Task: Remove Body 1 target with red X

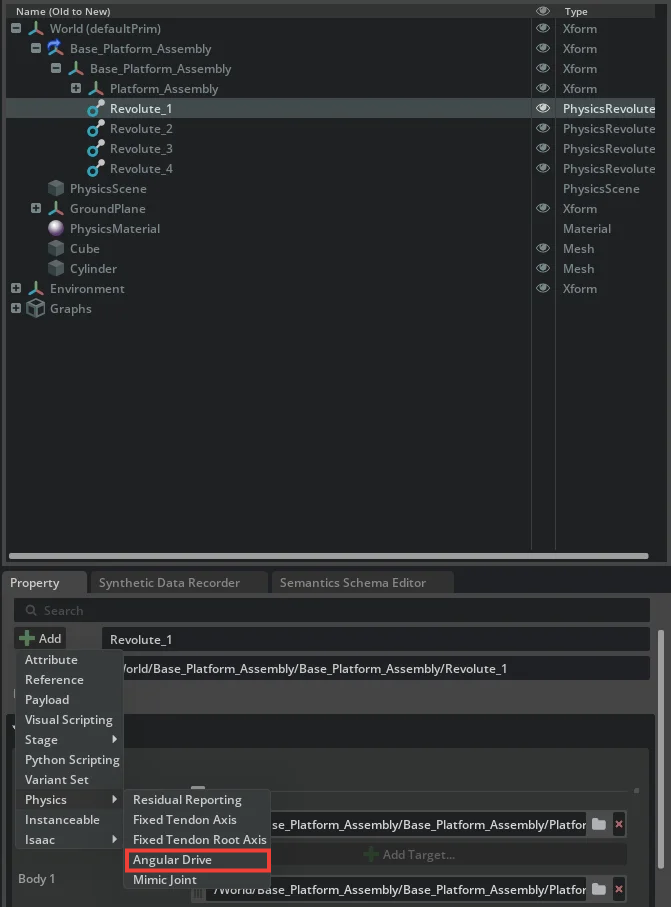Action: (x=619, y=889)
